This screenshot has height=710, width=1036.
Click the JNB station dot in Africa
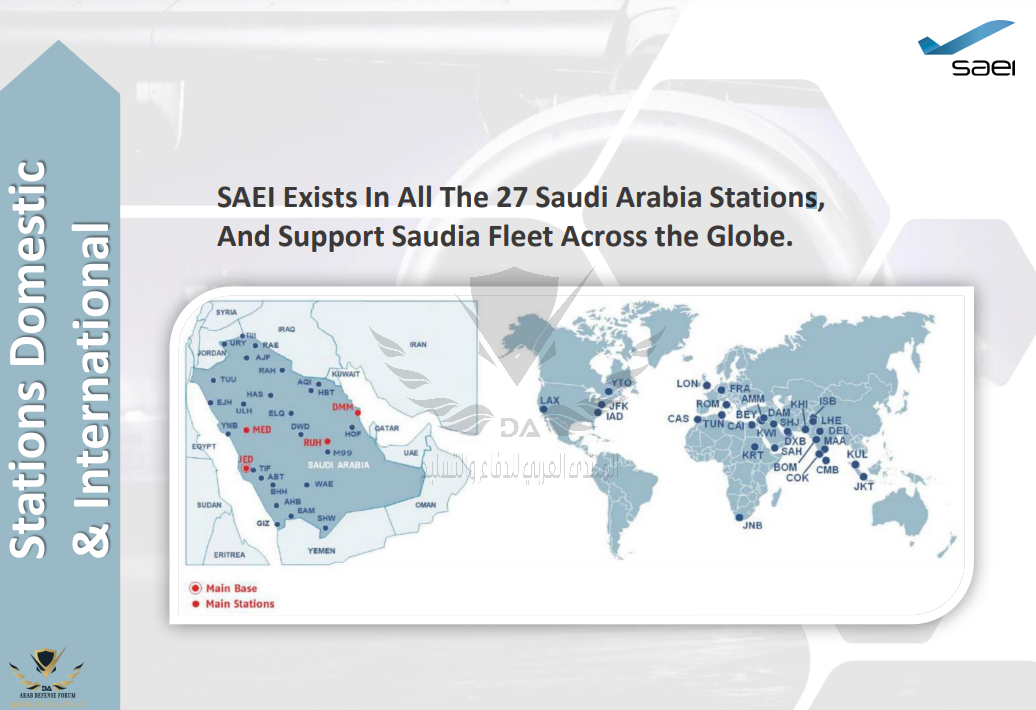[x=739, y=517]
